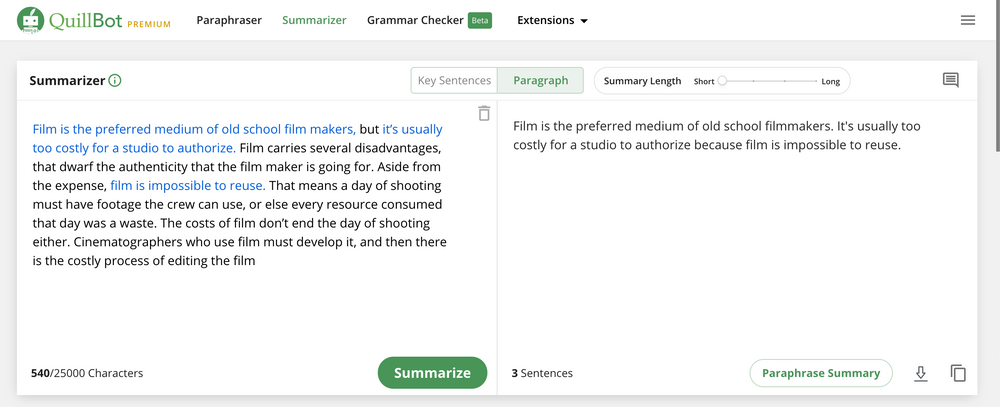Switch to Key Sentences mode
Viewport: 1000px width, 407px height.
(455, 81)
